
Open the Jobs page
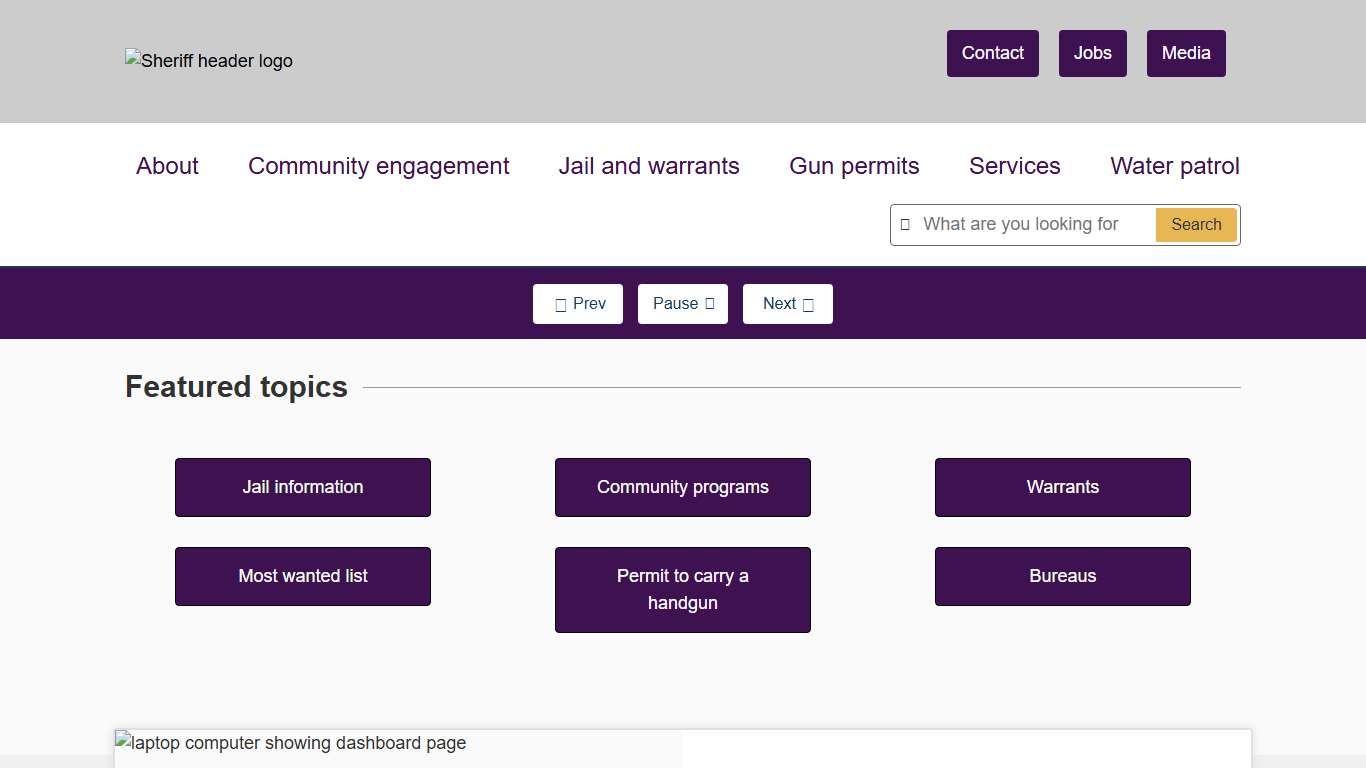[x=1093, y=53]
